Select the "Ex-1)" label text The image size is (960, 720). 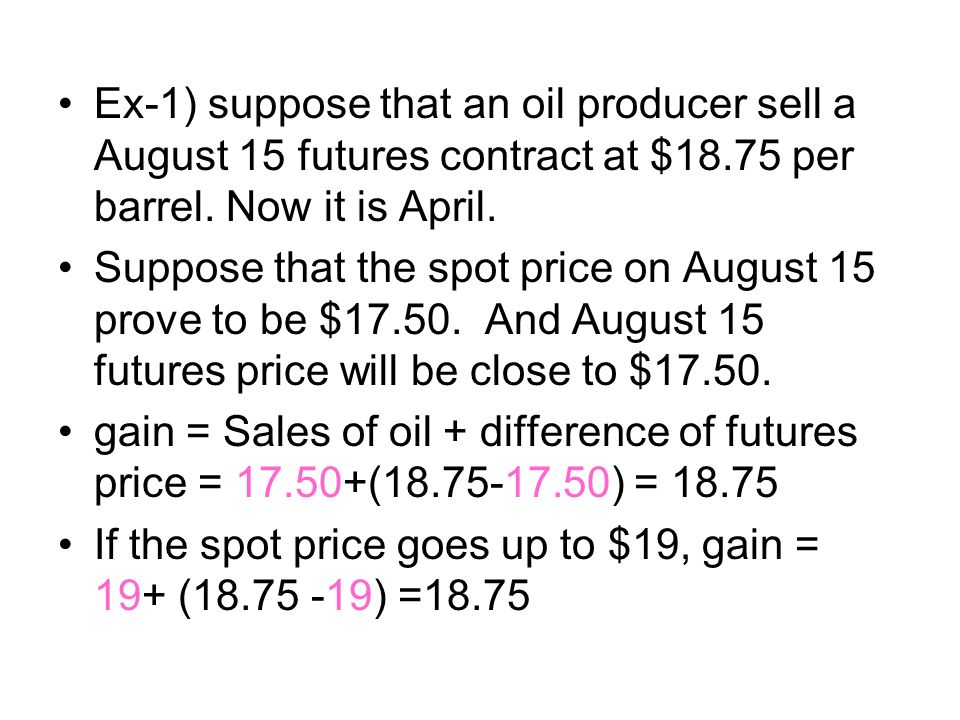coord(146,105)
